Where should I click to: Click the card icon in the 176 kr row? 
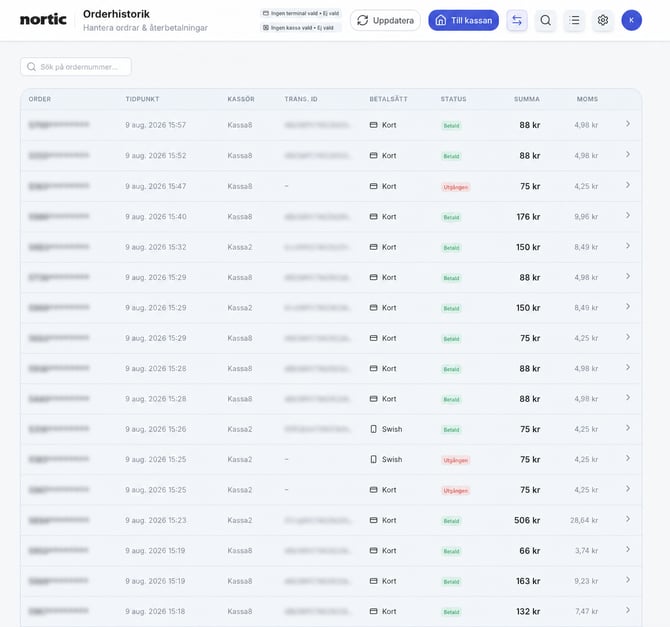click(x=373, y=216)
